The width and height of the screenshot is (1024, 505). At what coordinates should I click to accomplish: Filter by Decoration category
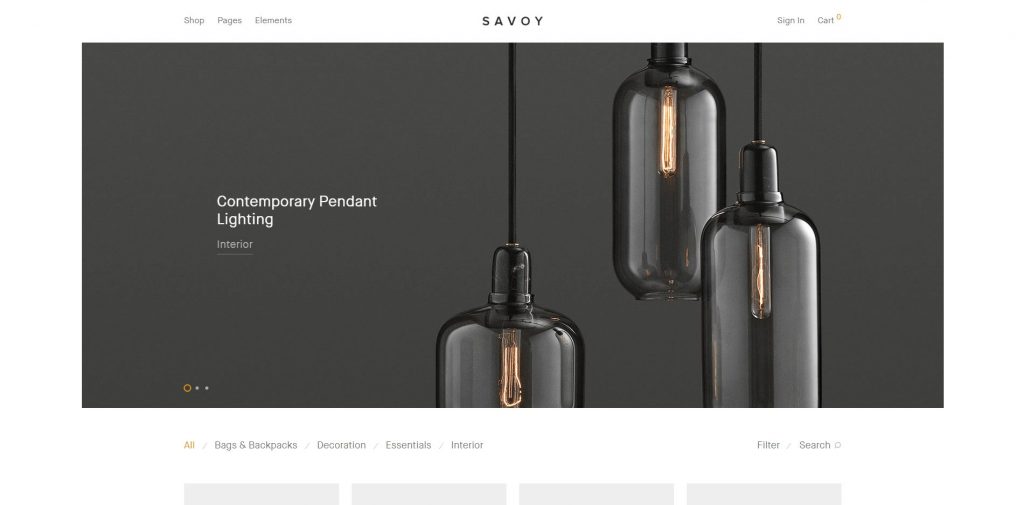click(x=341, y=445)
